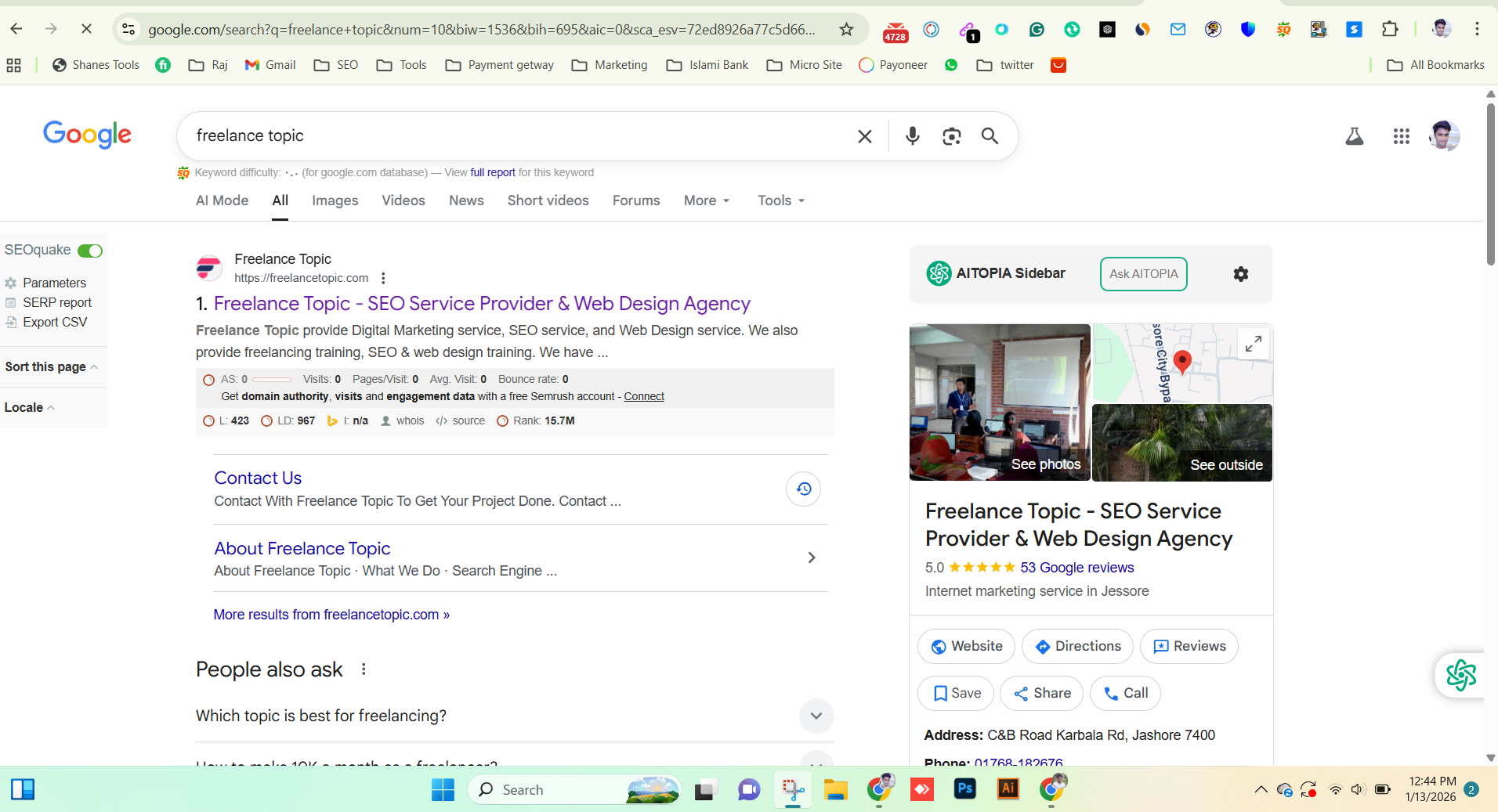Switch to the Videos tab
Viewport: 1498px width, 812px height.
[x=403, y=201]
